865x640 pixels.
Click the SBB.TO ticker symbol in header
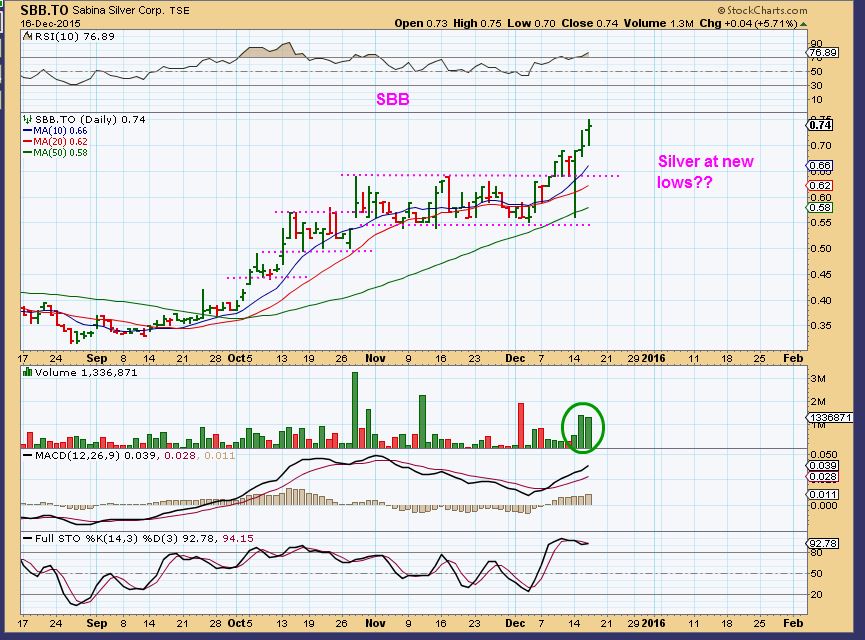[x=45, y=10]
